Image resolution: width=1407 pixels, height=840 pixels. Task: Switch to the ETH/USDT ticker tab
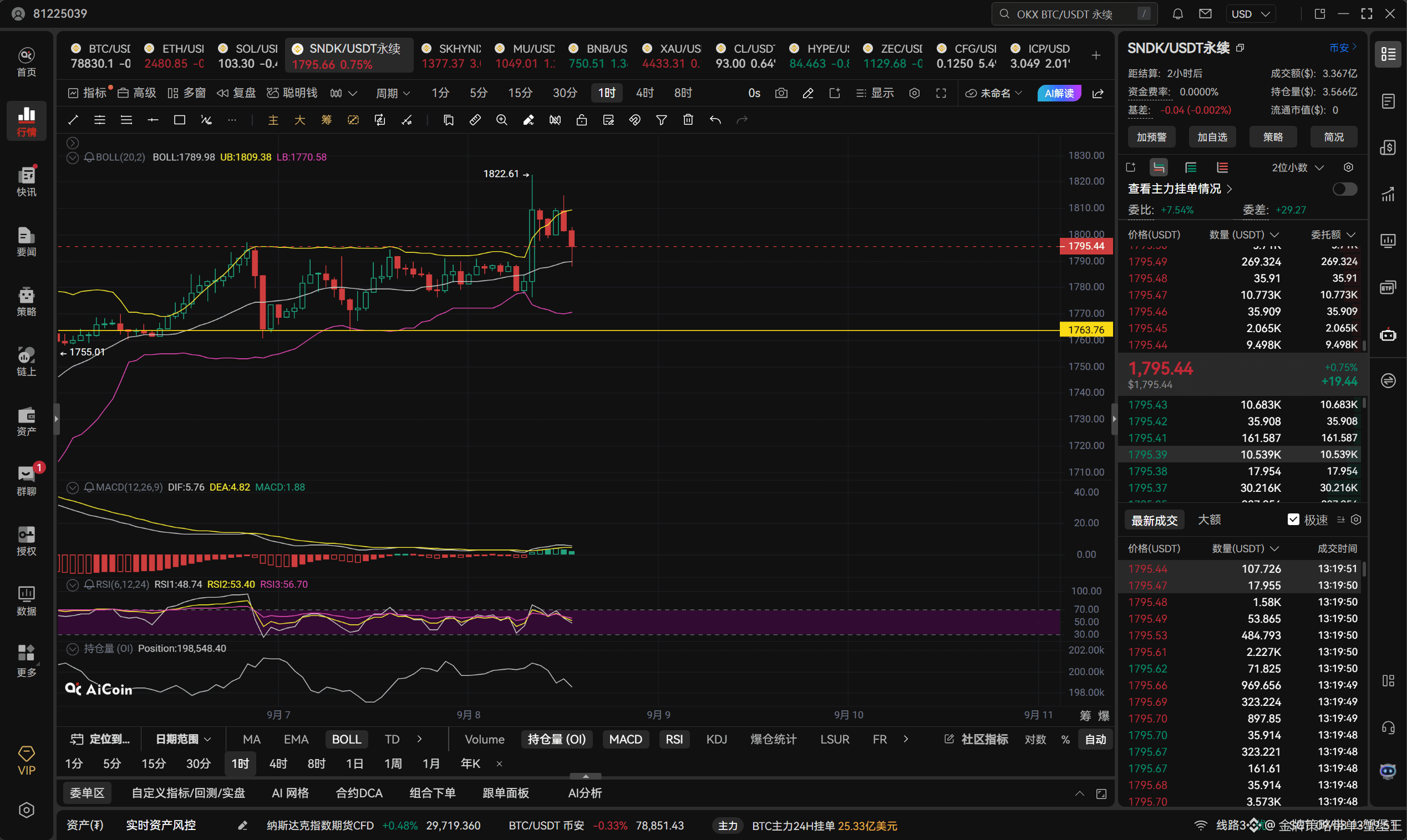coord(174,55)
